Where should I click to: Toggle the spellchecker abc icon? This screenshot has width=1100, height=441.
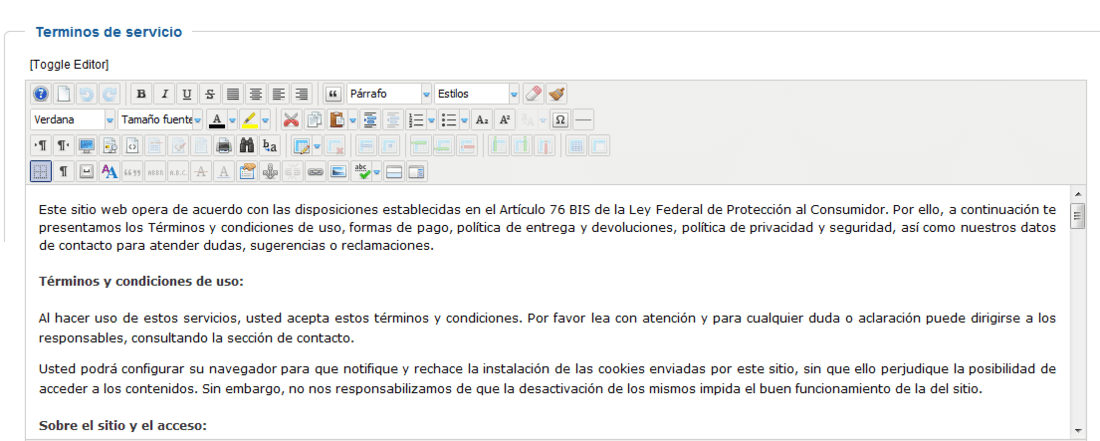coord(361,172)
